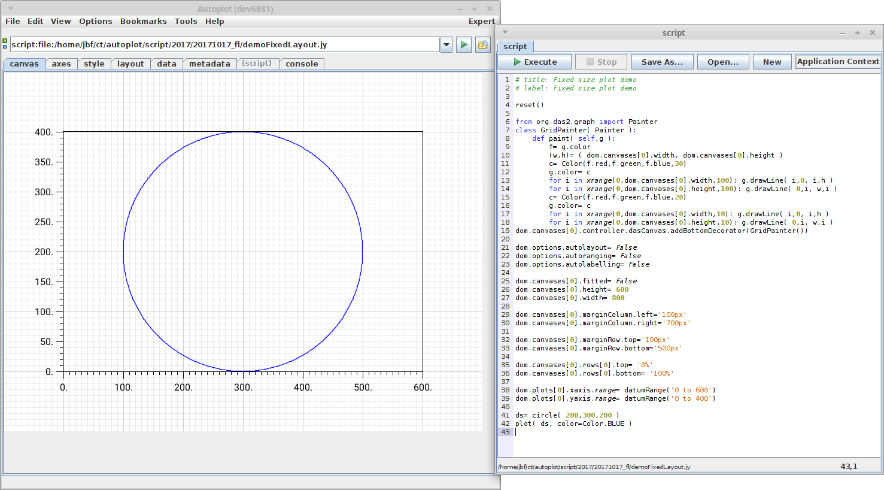The height and width of the screenshot is (490, 884).
Task: Open the Bookmarks menu
Action: (x=144, y=21)
